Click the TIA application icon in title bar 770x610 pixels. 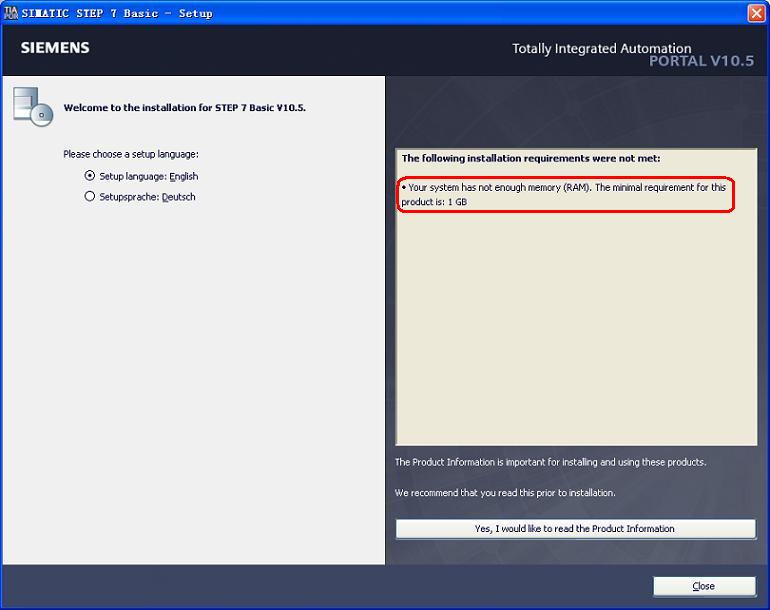point(11,13)
